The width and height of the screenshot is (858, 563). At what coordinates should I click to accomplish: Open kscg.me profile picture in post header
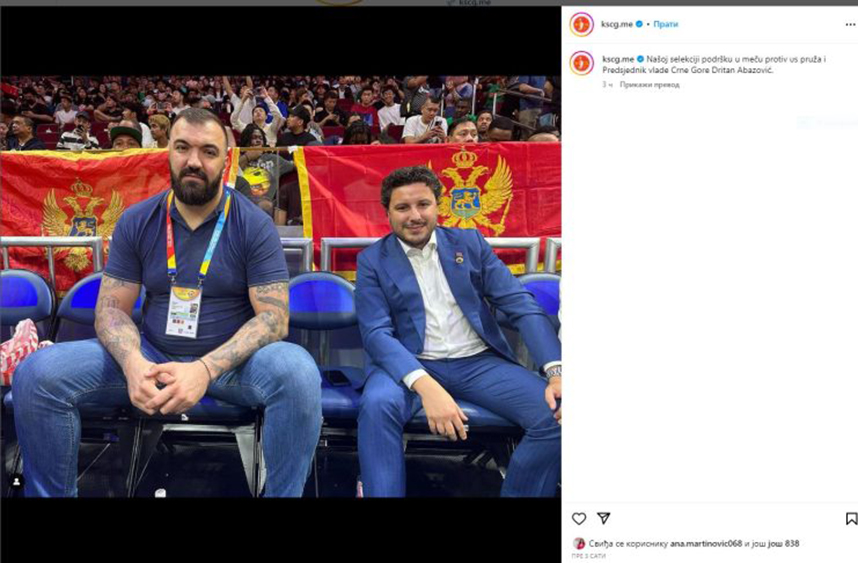[581, 25]
